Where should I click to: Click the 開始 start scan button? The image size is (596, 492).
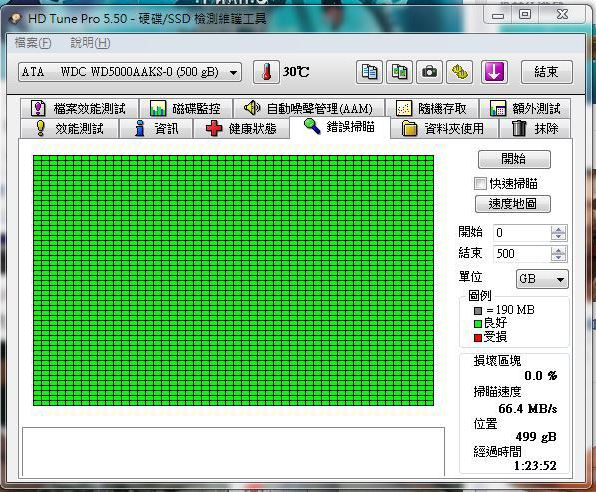click(514, 159)
